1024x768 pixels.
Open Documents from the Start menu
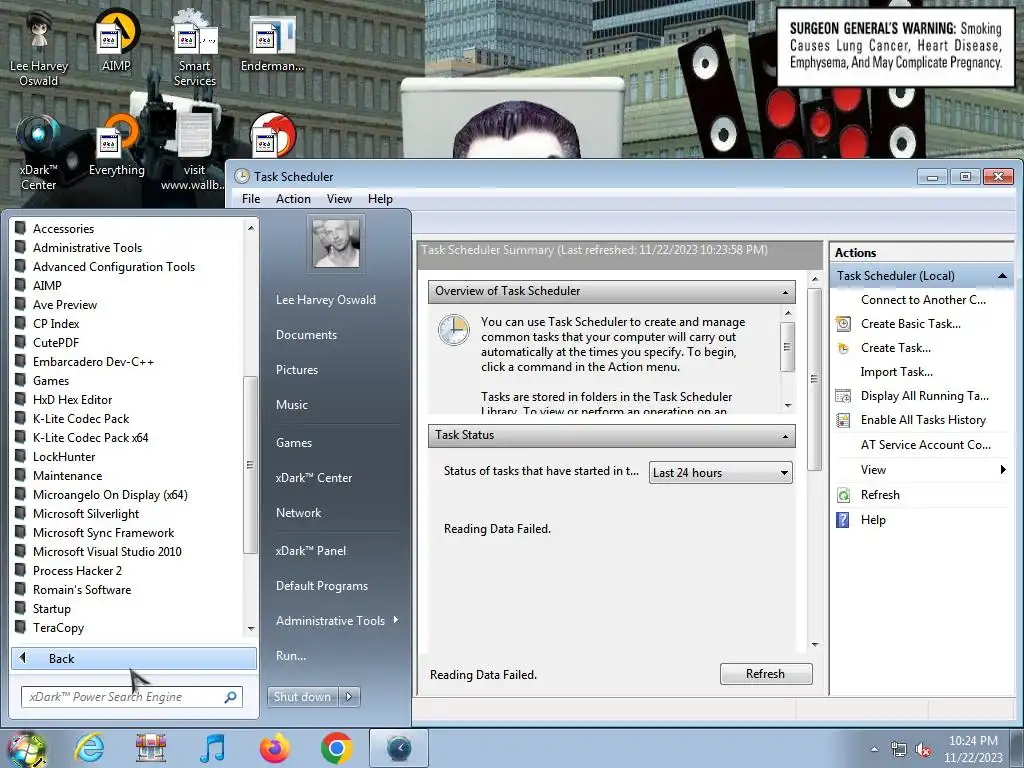pos(306,334)
